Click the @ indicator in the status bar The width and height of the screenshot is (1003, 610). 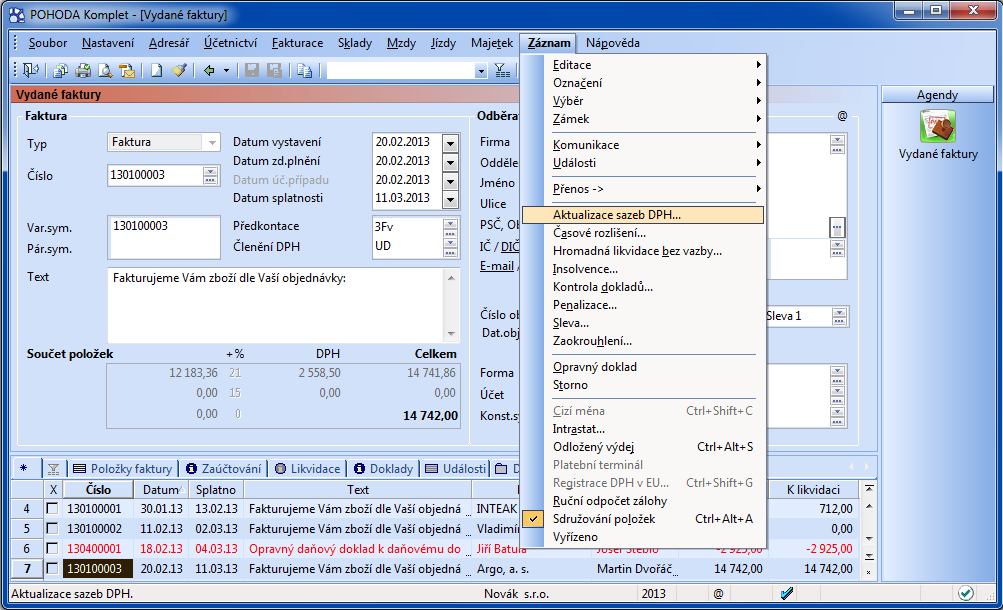tap(718, 593)
